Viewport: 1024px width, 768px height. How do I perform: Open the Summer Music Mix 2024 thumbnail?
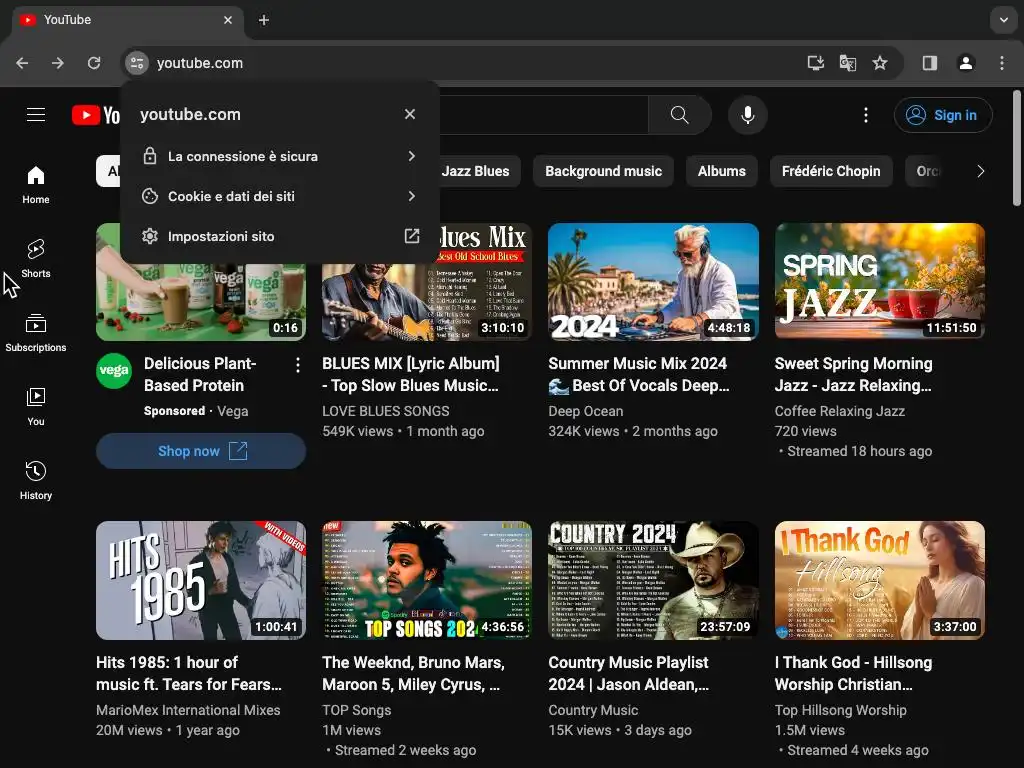click(x=653, y=282)
